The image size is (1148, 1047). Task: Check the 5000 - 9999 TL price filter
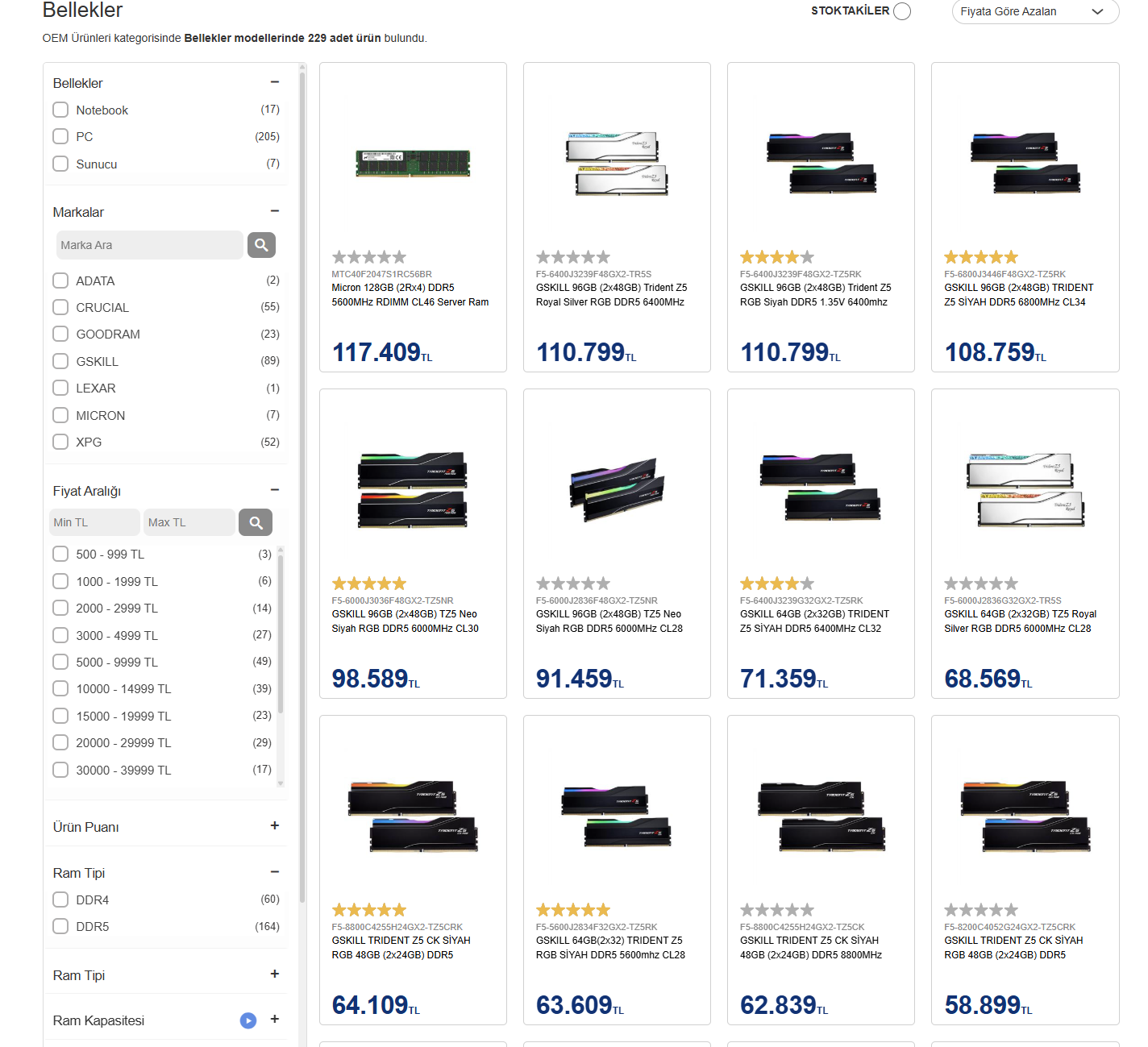[60, 662]
